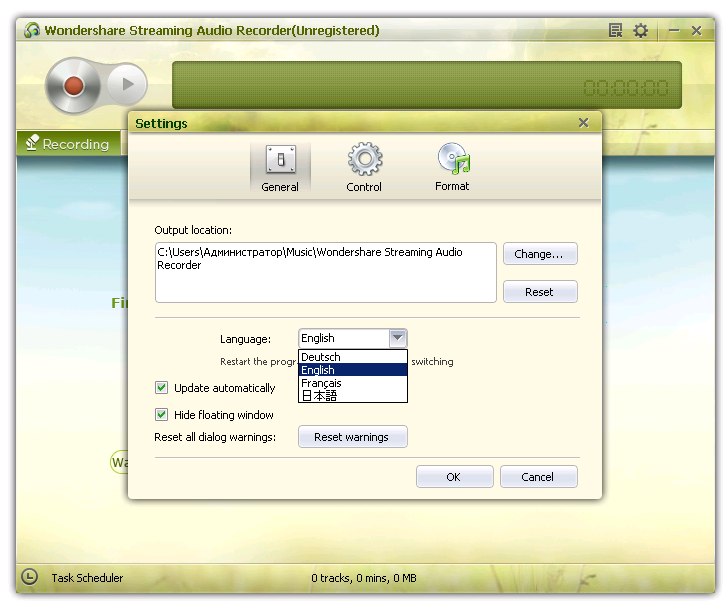Open the main window settings gear icon
The image size is (728, 611).
(641, 31)
